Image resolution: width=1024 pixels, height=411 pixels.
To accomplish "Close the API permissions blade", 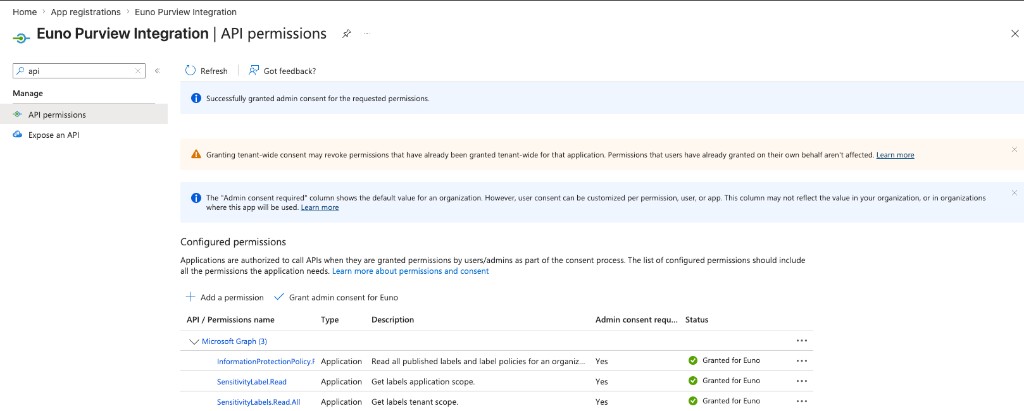I will [x=1014, y=34].
